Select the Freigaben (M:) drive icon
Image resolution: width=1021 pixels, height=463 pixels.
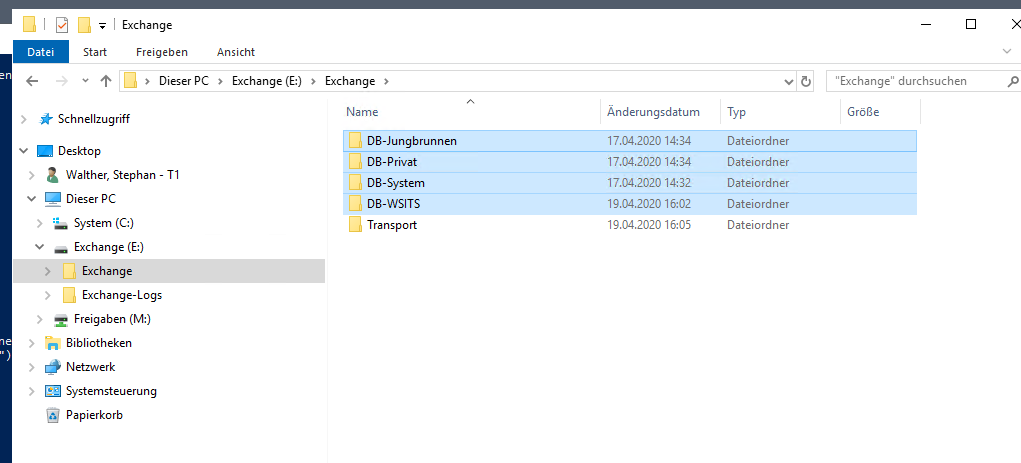[61, 319]
